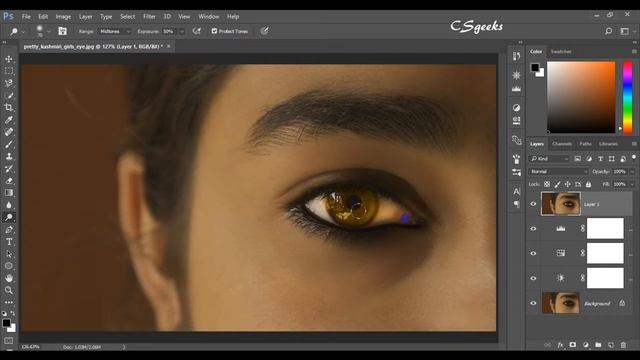Select the Layer 1 thumbnail
640x360 pixels.
561,204
